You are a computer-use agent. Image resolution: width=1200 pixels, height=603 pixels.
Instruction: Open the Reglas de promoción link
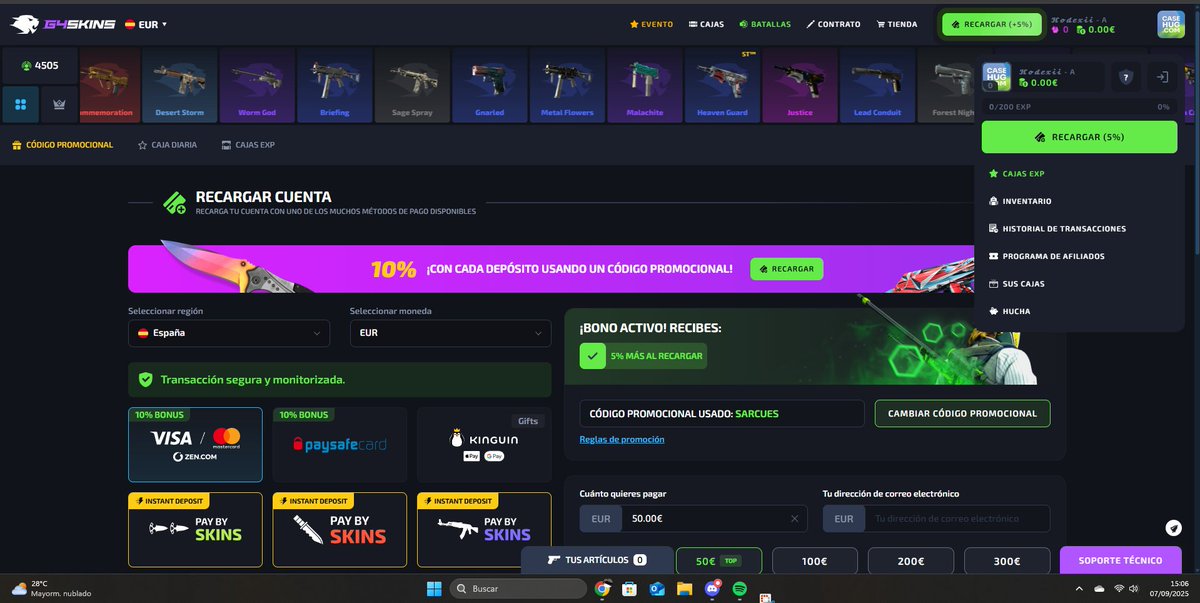click(621, 439)
